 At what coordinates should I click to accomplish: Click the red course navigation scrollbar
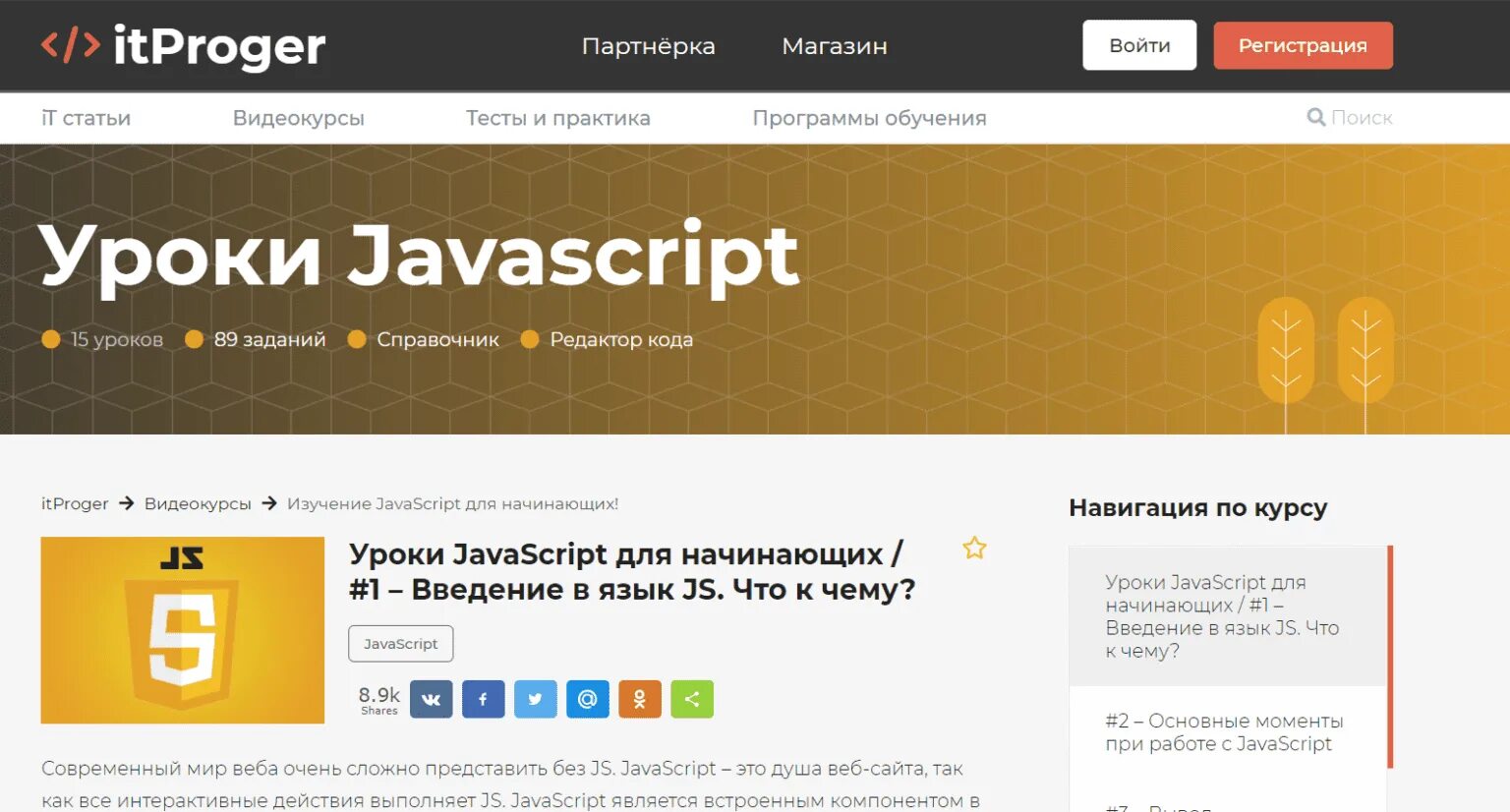pyautogui.click(x=1390, y=657)
